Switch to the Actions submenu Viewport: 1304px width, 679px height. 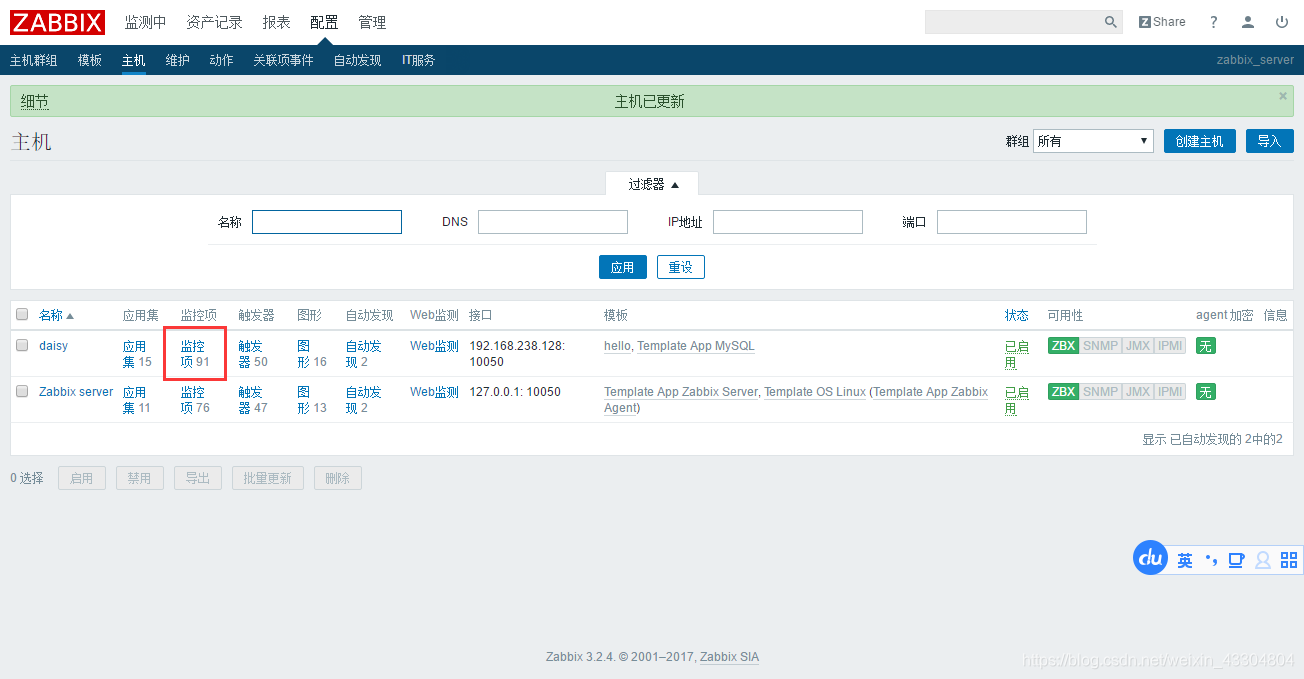click(x=221, y=60)
